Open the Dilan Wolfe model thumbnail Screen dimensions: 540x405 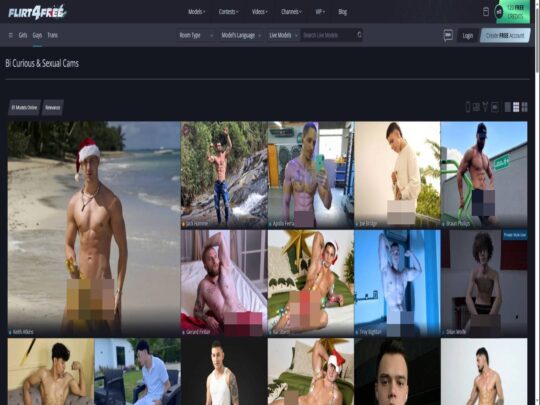[x=484, y=283]
